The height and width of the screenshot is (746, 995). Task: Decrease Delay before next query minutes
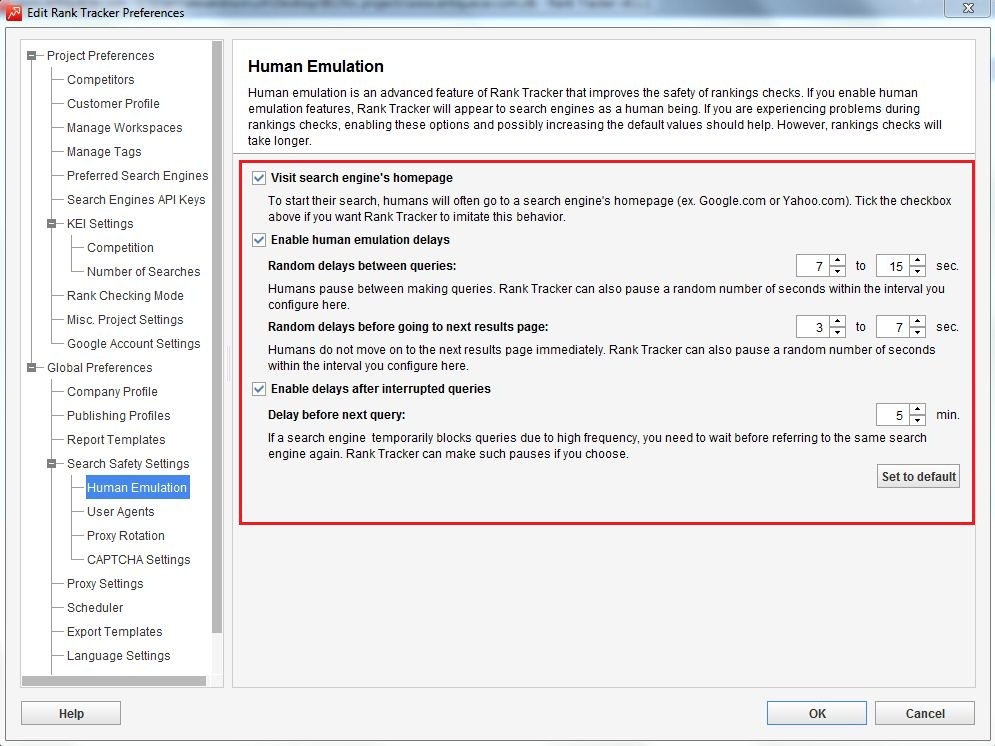click(918, 420)
